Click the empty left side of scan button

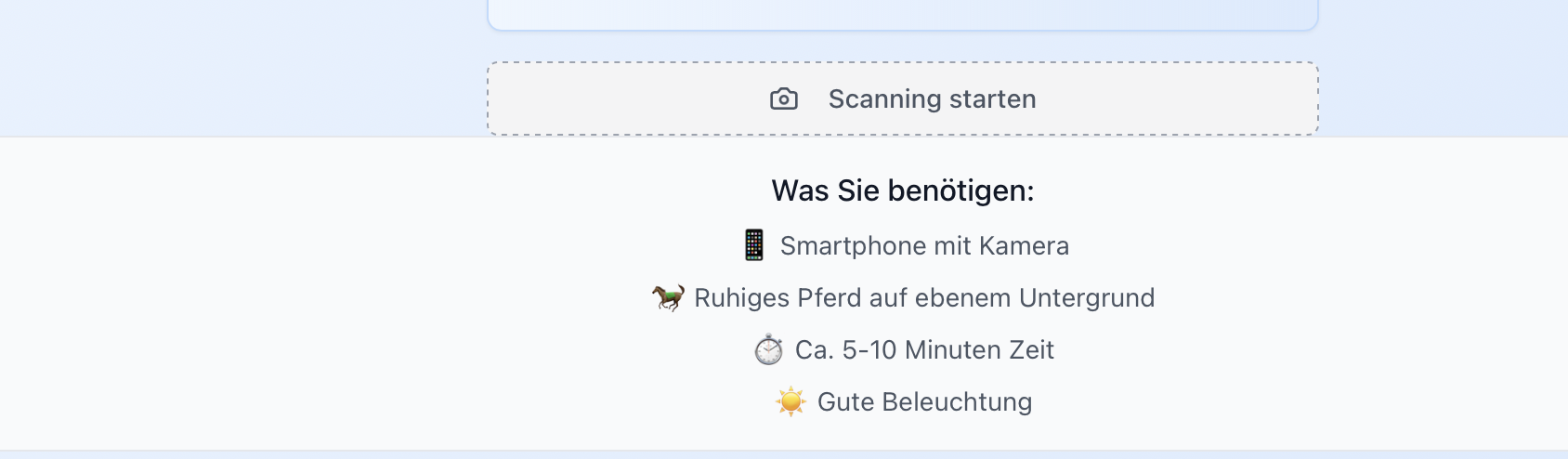coord(613,98)
